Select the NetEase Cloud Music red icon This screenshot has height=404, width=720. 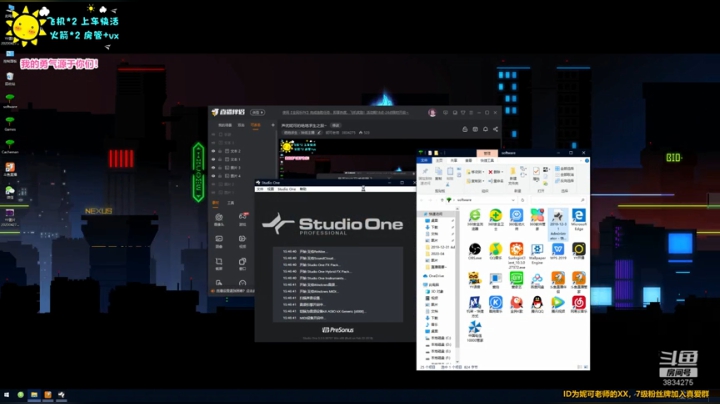579,303
